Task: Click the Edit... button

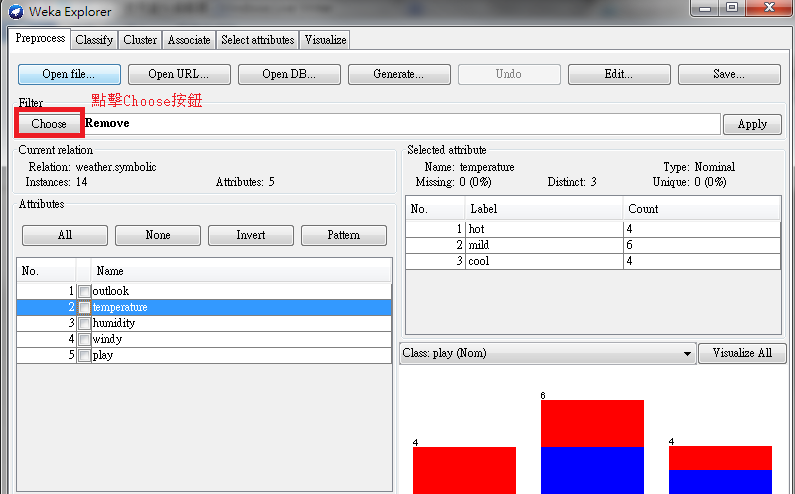Action: click(x=619, y=74)
